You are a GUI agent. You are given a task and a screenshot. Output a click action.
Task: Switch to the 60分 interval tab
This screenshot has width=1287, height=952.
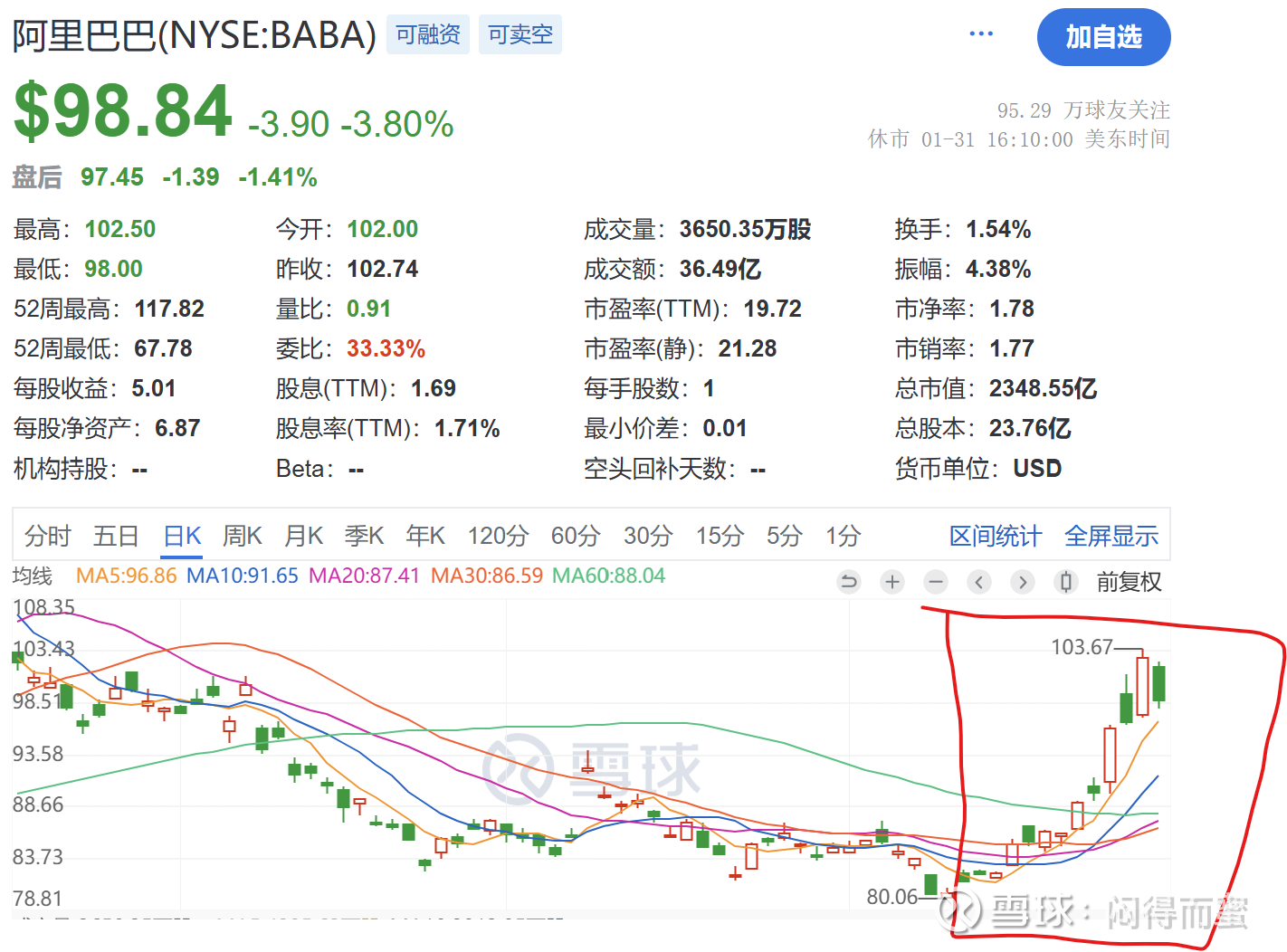coord(576,536)
